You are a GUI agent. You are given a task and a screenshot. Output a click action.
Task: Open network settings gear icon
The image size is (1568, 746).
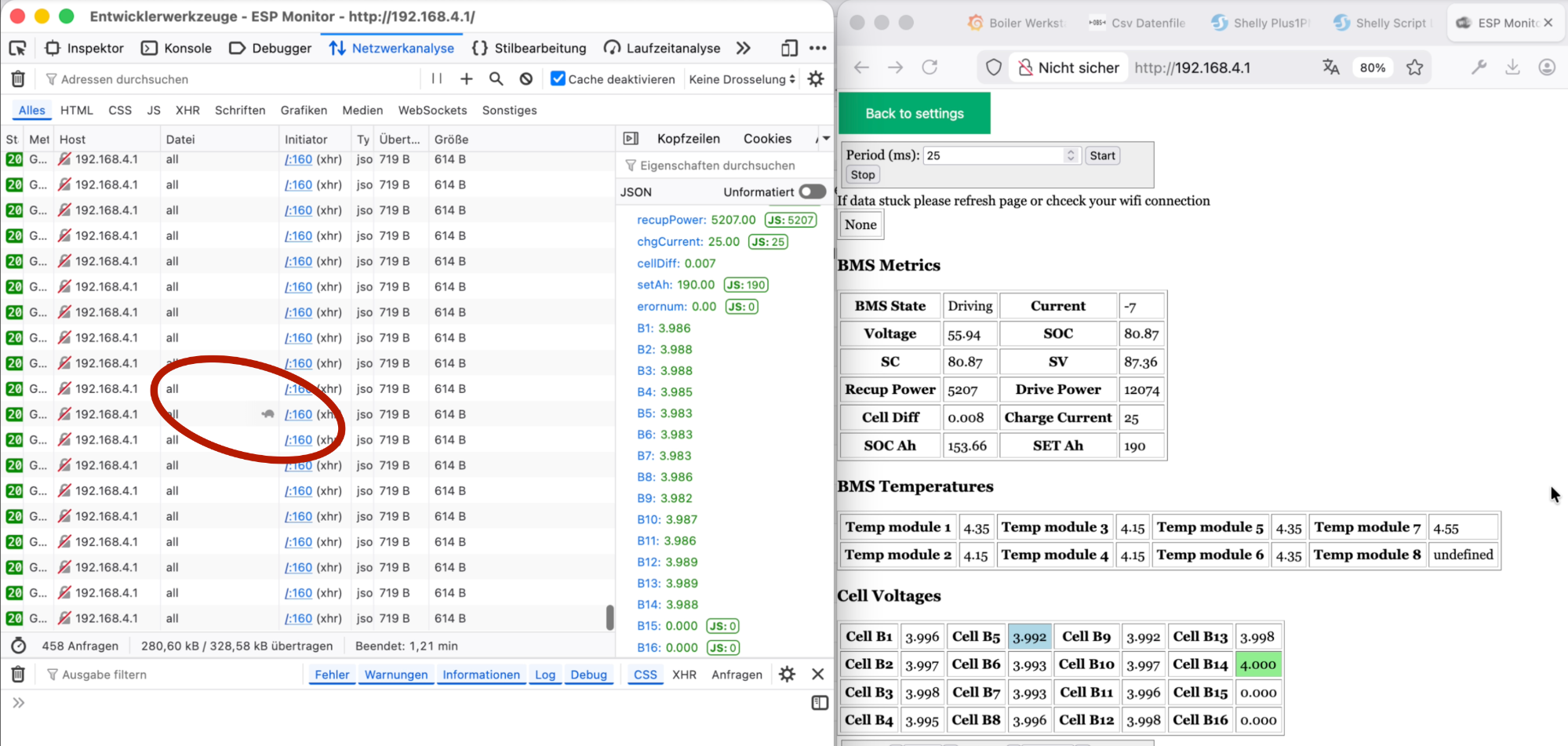coord(816,79)
